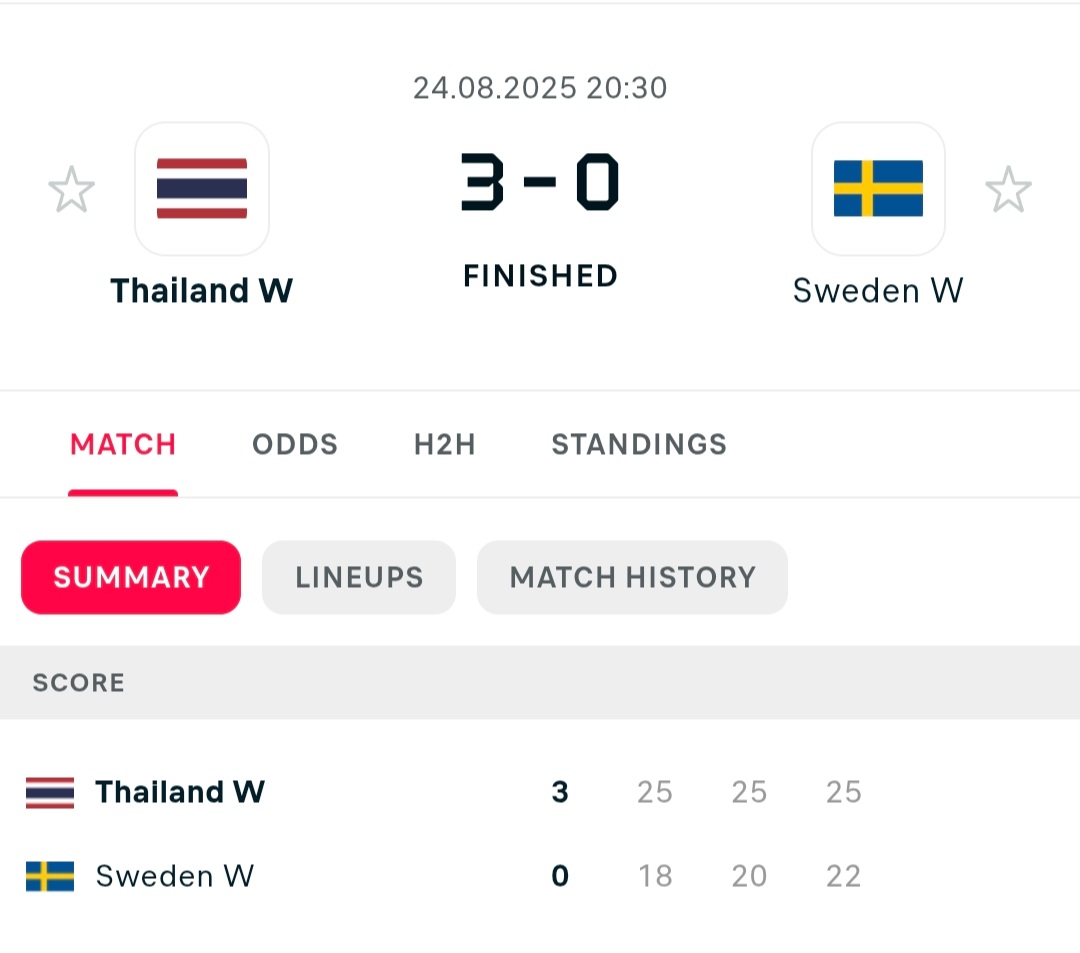The image size is (1080, 953).
Task: Click the Thailand W team name header
Action: 202,291
